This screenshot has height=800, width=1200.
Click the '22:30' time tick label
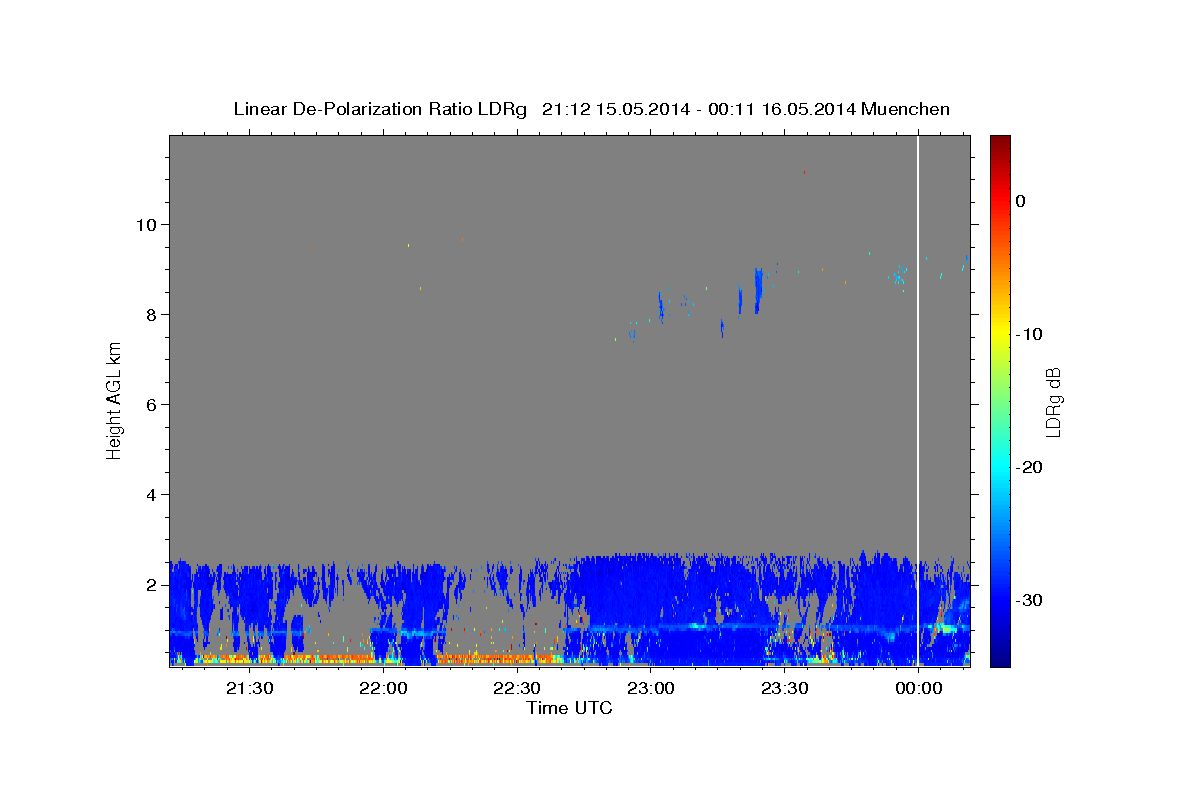coord(517,688)
